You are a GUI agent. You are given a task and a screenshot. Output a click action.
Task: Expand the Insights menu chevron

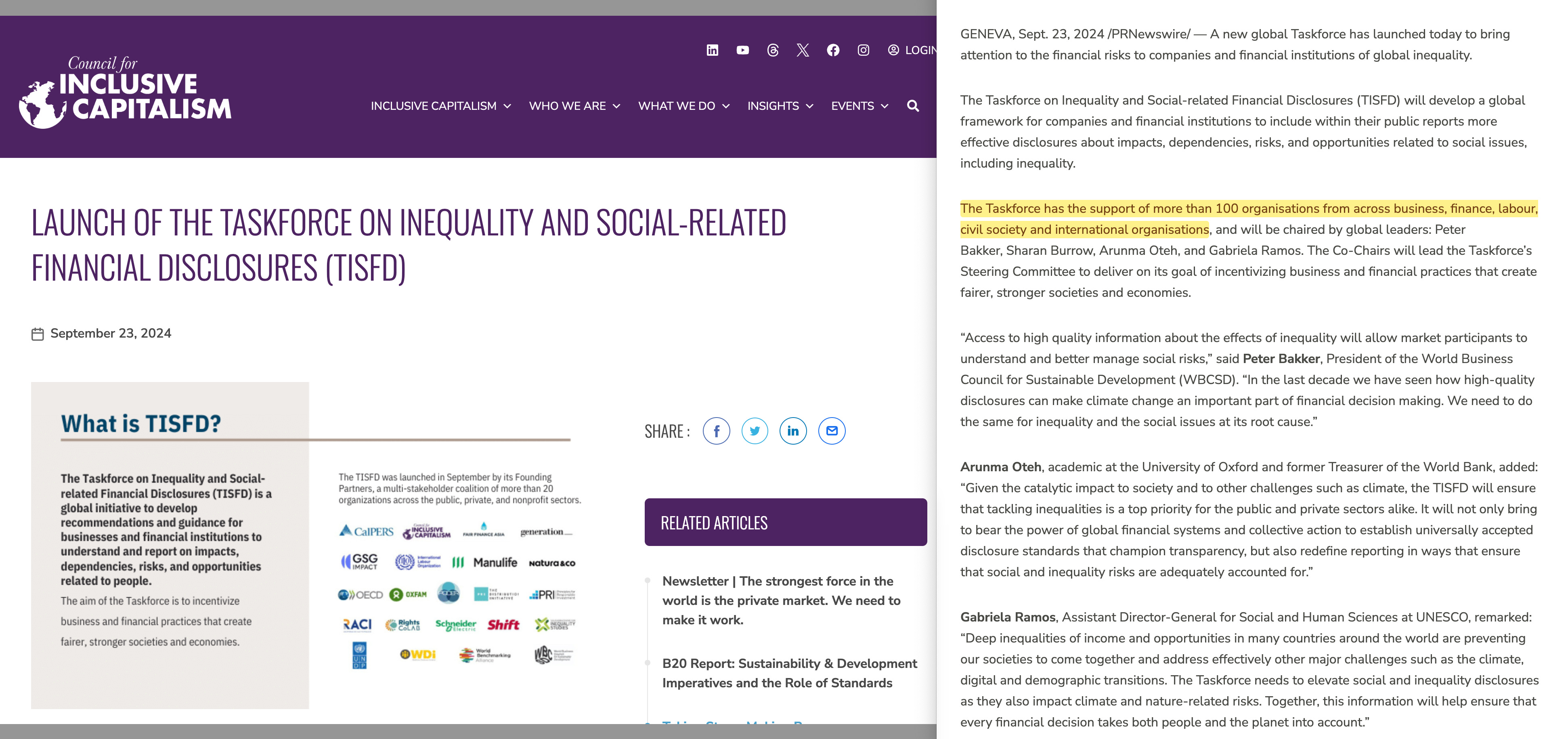click(809, 106)
